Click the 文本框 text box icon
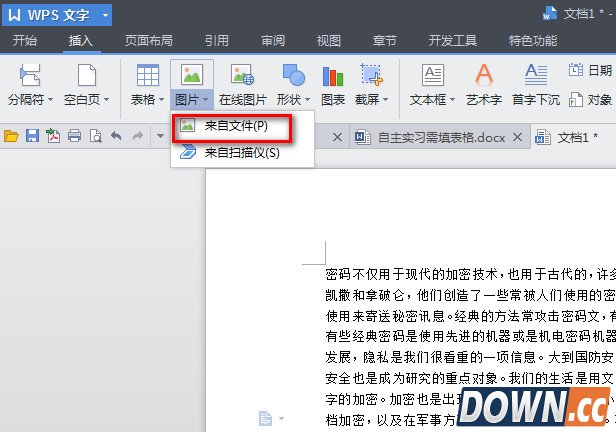Image resolution: width=616 pixels, height=432 pixels. [433, 75]
